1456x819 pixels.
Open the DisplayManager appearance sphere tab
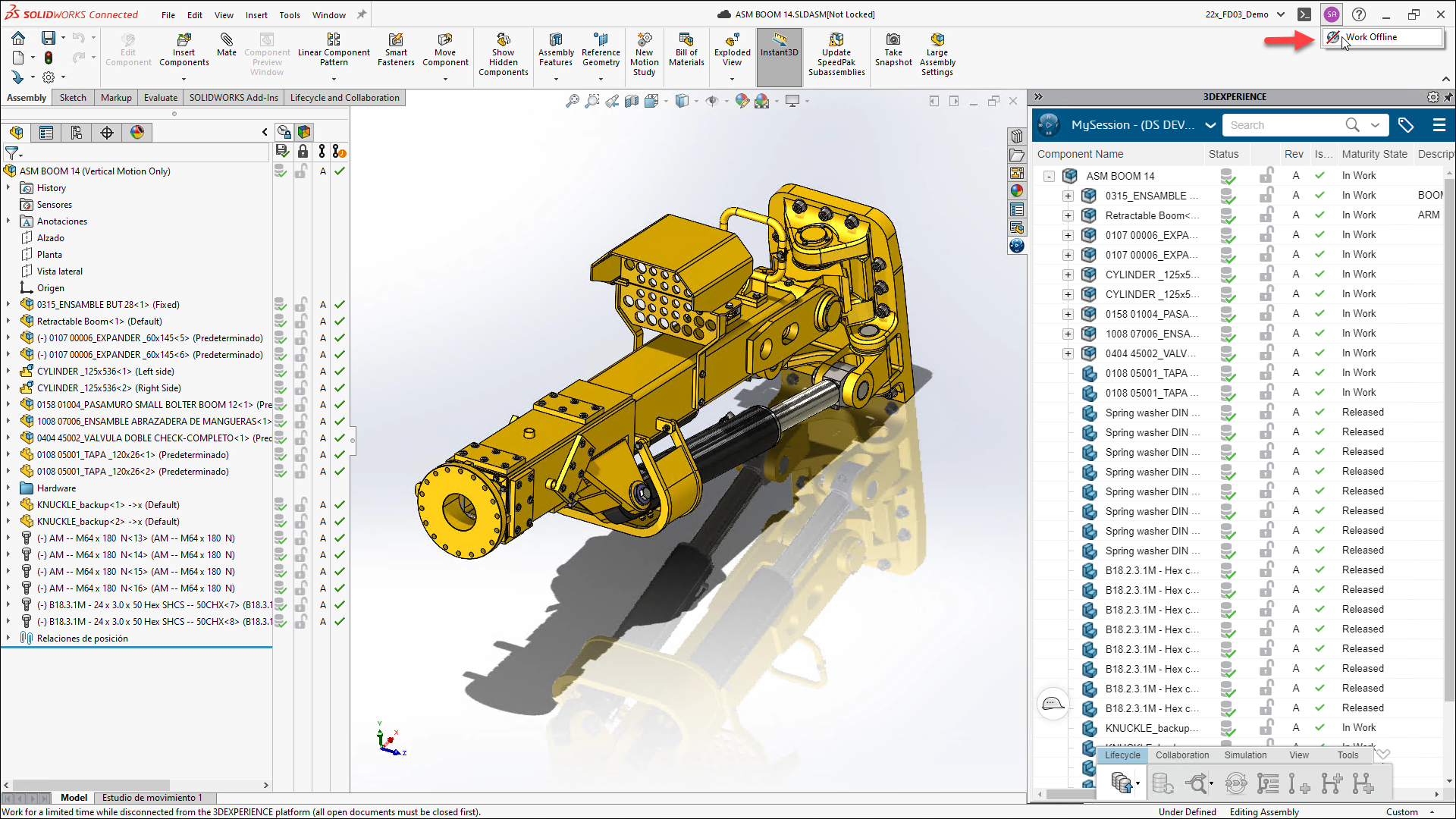(137, 133)
